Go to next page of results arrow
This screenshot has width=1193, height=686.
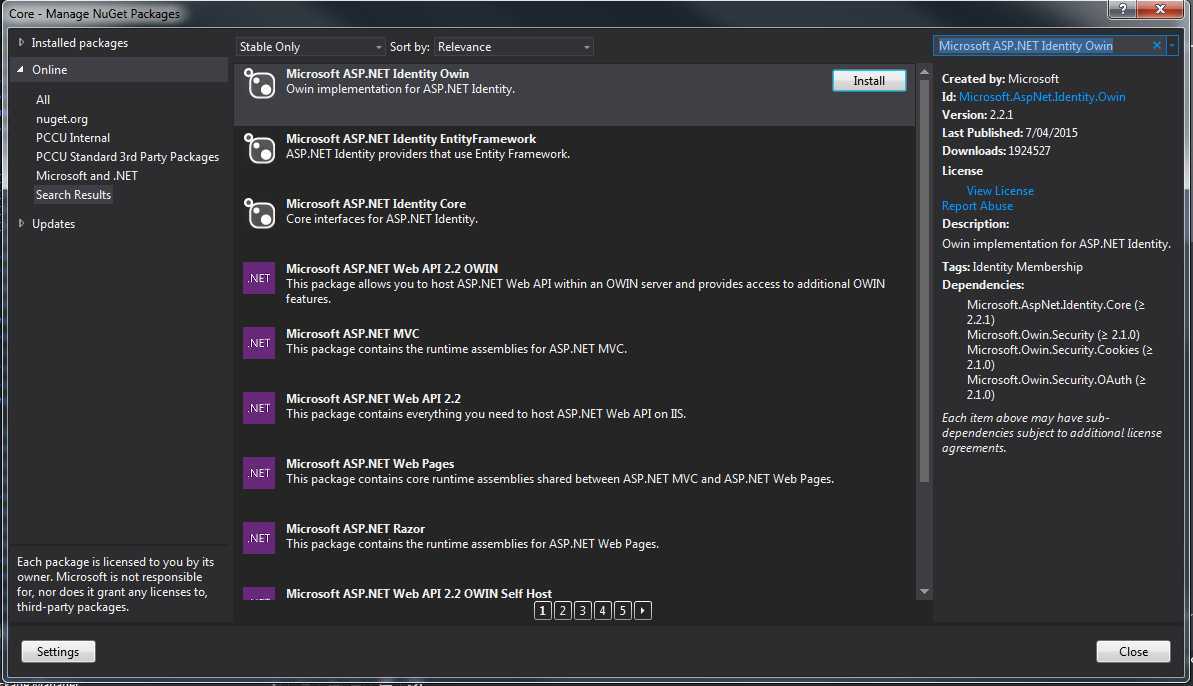[643, 611]
